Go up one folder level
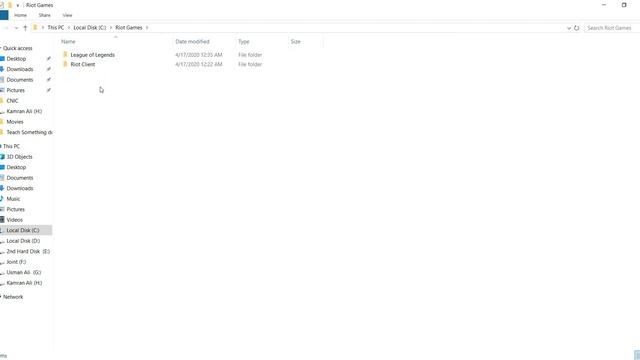 (25, 28)
